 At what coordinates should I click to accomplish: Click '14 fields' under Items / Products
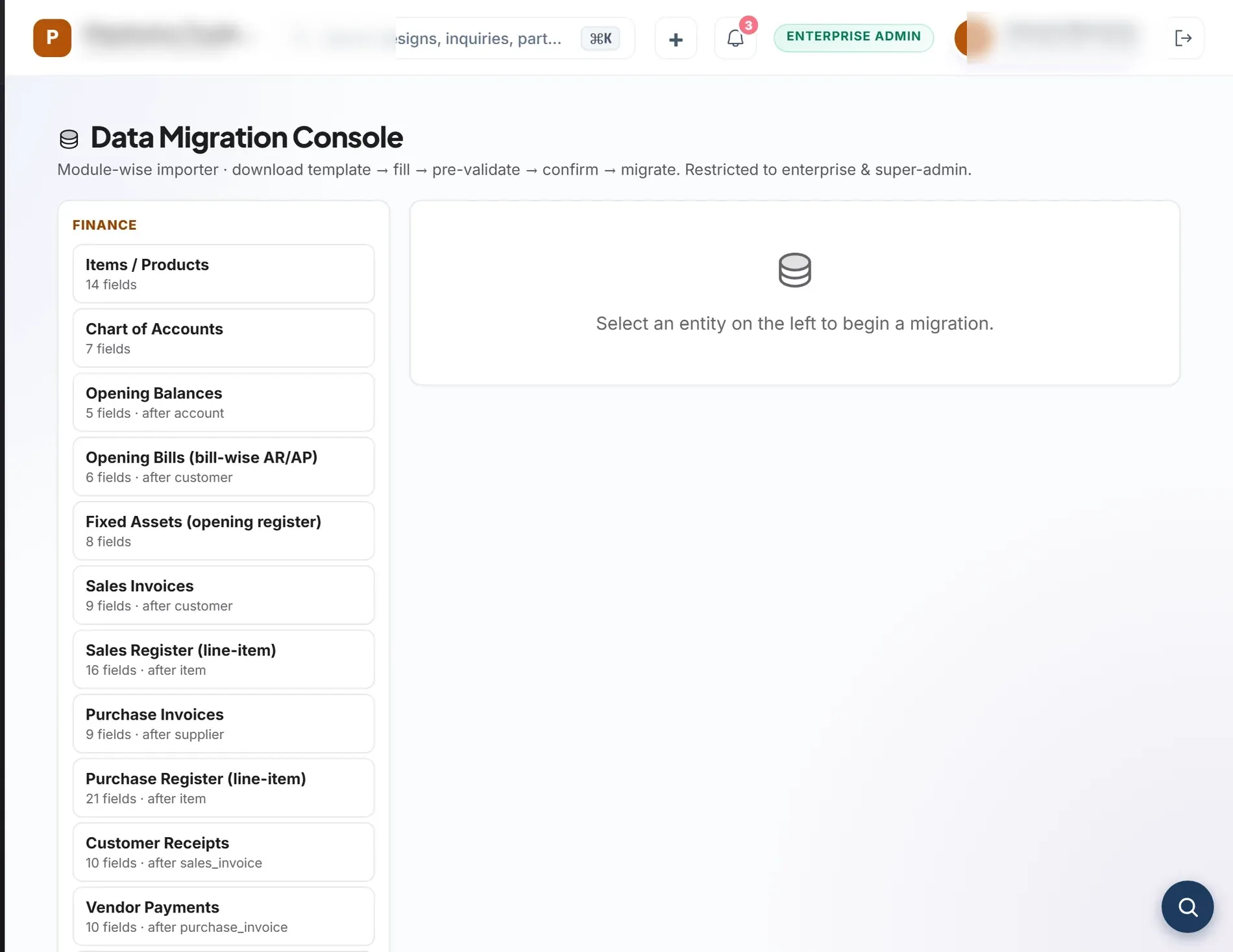tap(111, 284)
